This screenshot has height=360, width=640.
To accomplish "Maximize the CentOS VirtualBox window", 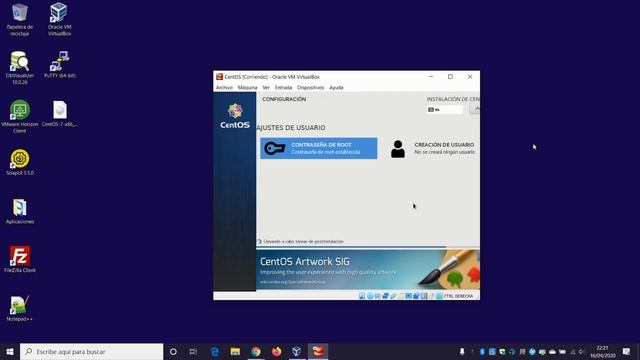I will (x=450, y=77).
